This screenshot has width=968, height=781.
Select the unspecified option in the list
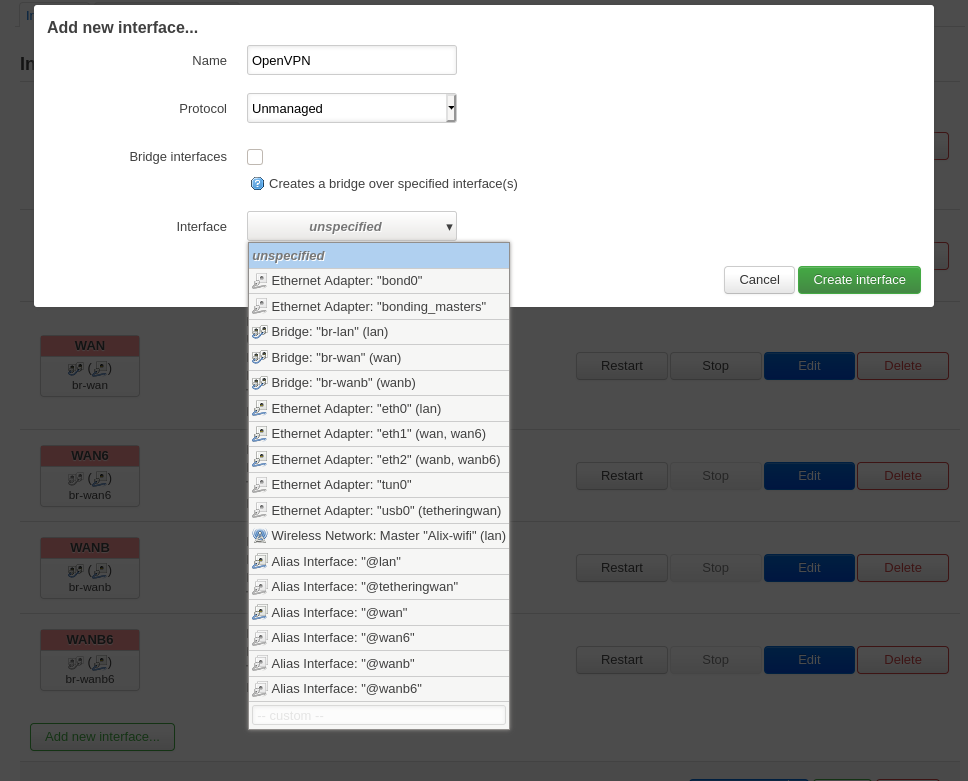[378, 256]
